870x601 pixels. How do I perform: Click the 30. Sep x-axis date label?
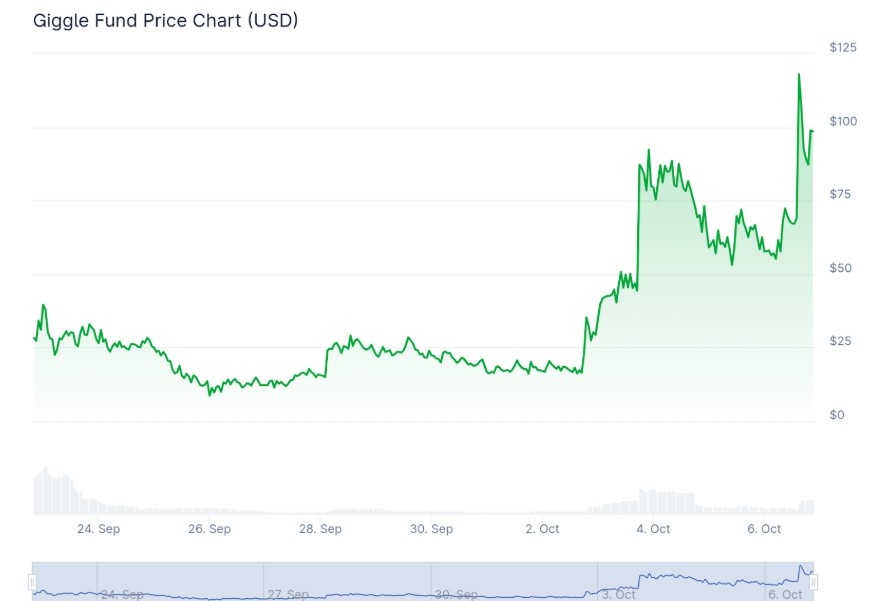pos(431,529)
